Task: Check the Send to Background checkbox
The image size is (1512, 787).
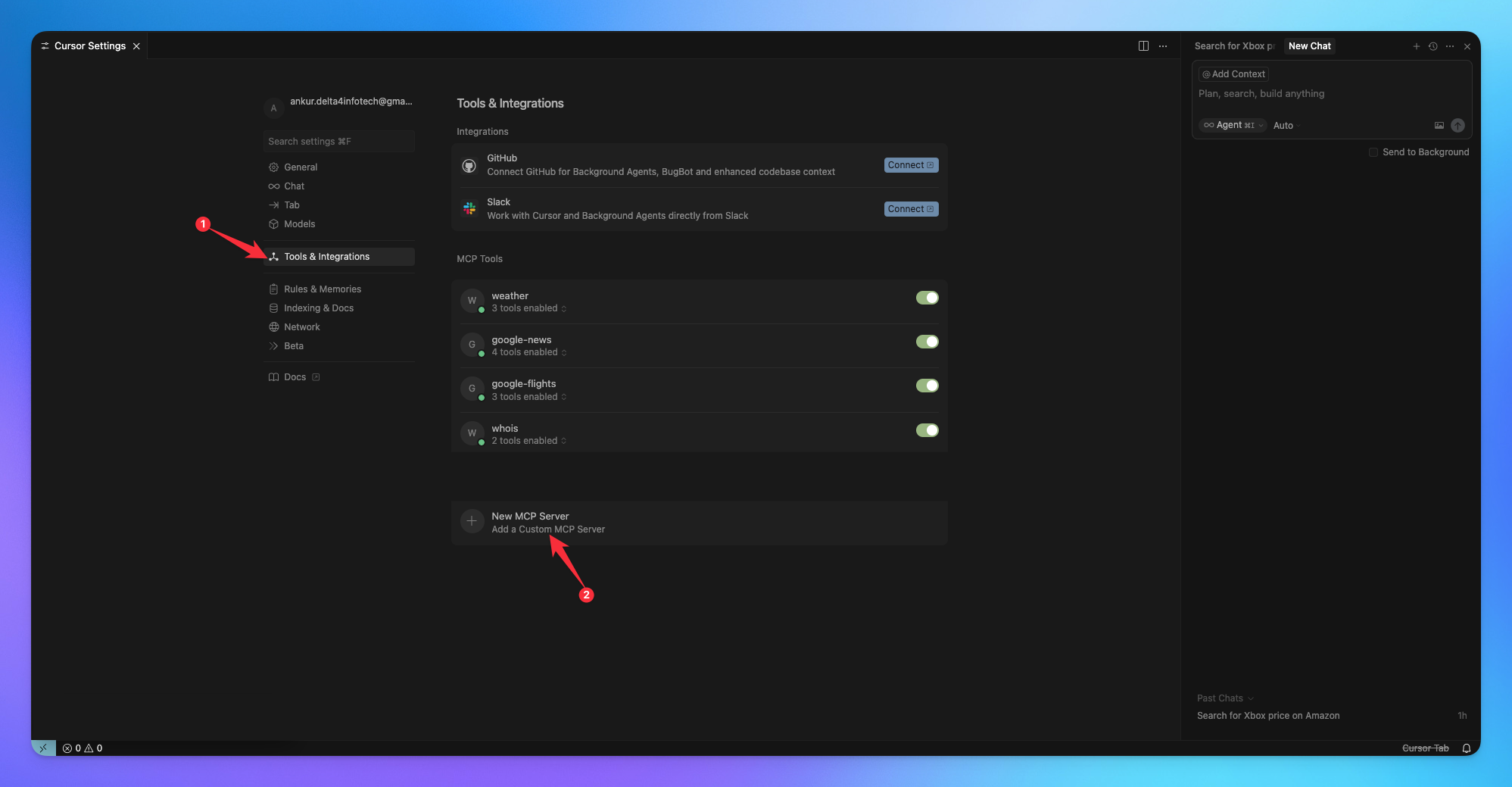Action: pos(1373,151)
